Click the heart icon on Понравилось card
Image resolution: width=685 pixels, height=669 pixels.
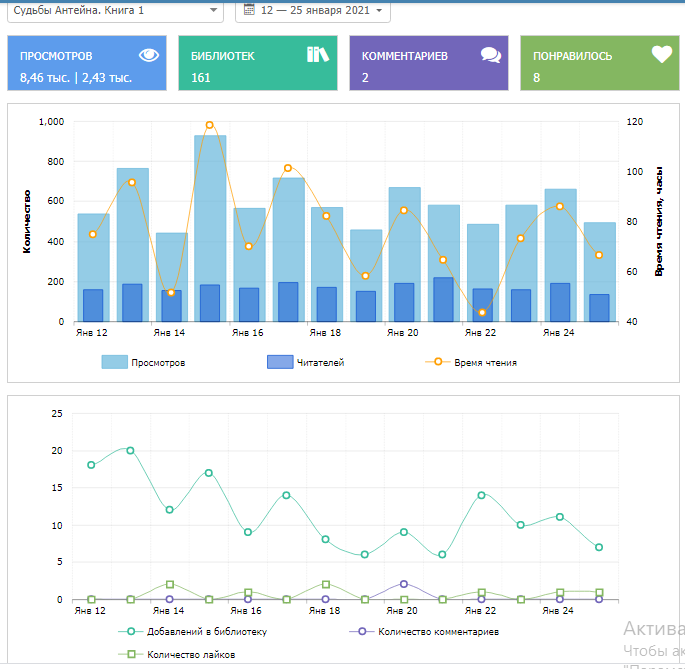pos(661,55)
